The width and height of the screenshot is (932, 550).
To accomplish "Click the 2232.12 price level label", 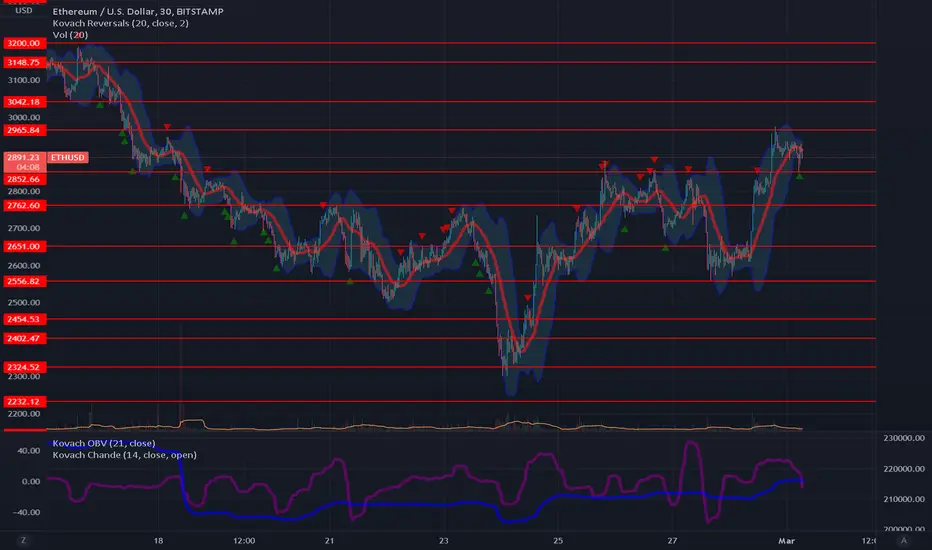I will point(24,401).
